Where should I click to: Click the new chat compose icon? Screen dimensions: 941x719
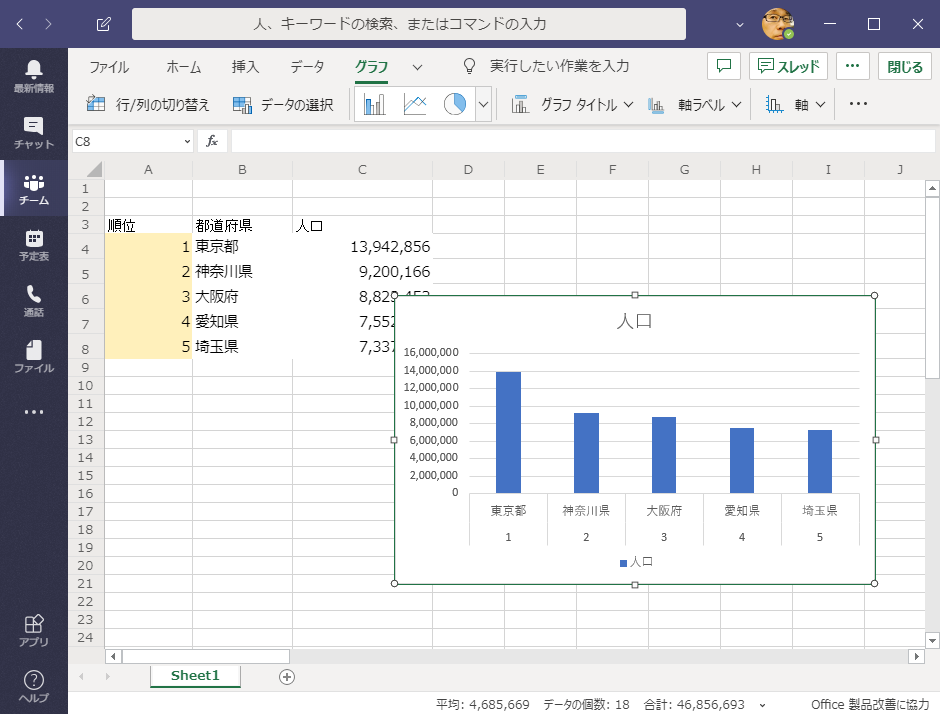[104, 24]
